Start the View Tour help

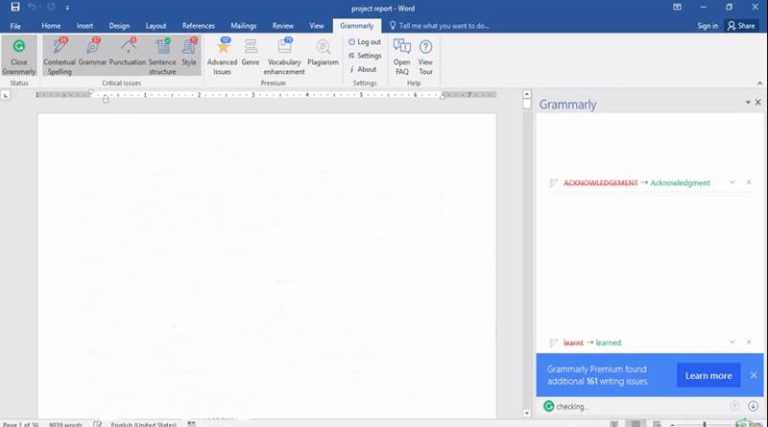(x=426, y=57)
